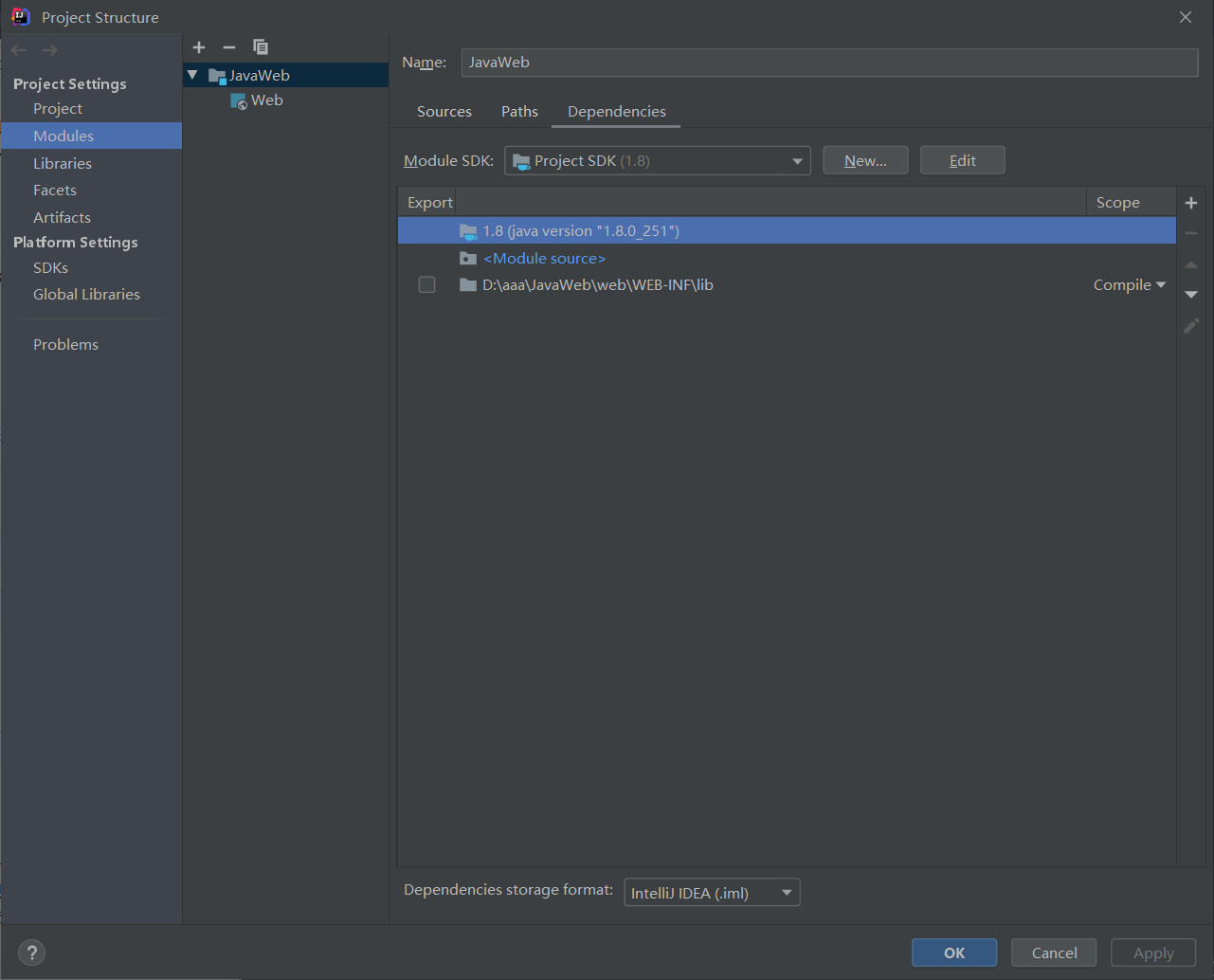Open the Module SDK dropdown

point(658,161)
